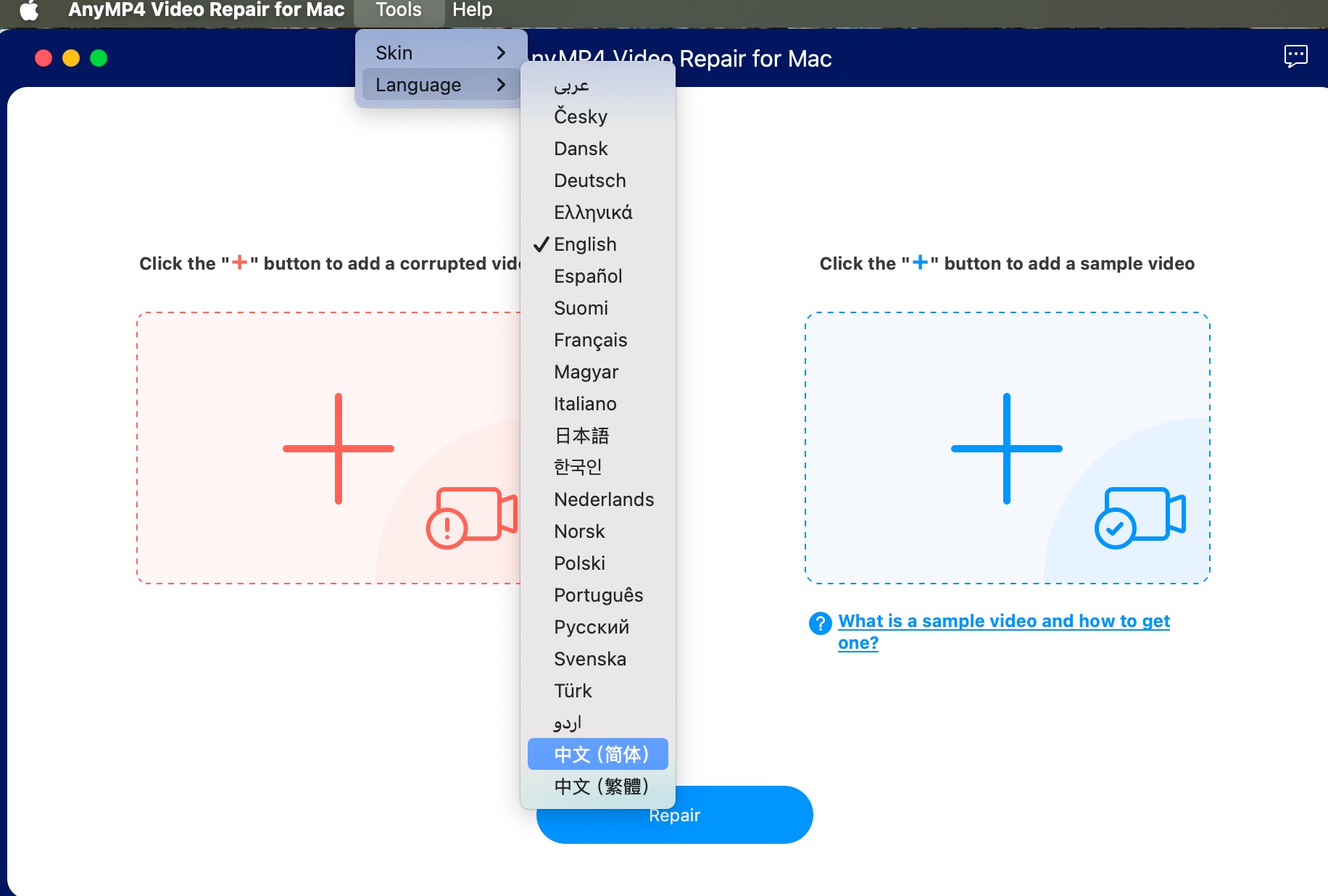Click the red plus to add corrupted video

[x=338, y=449]
